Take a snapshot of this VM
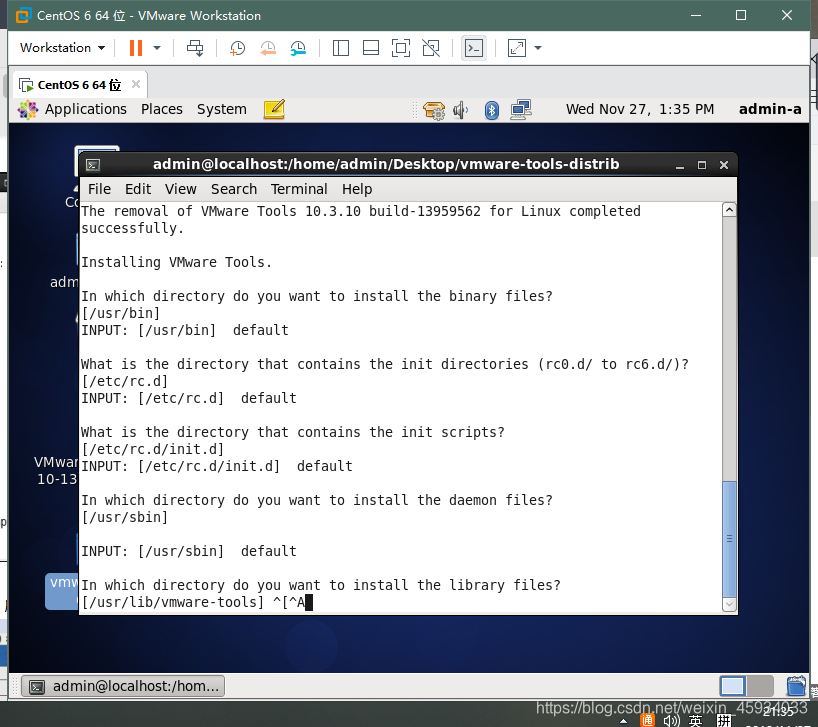 pos(237,48)
